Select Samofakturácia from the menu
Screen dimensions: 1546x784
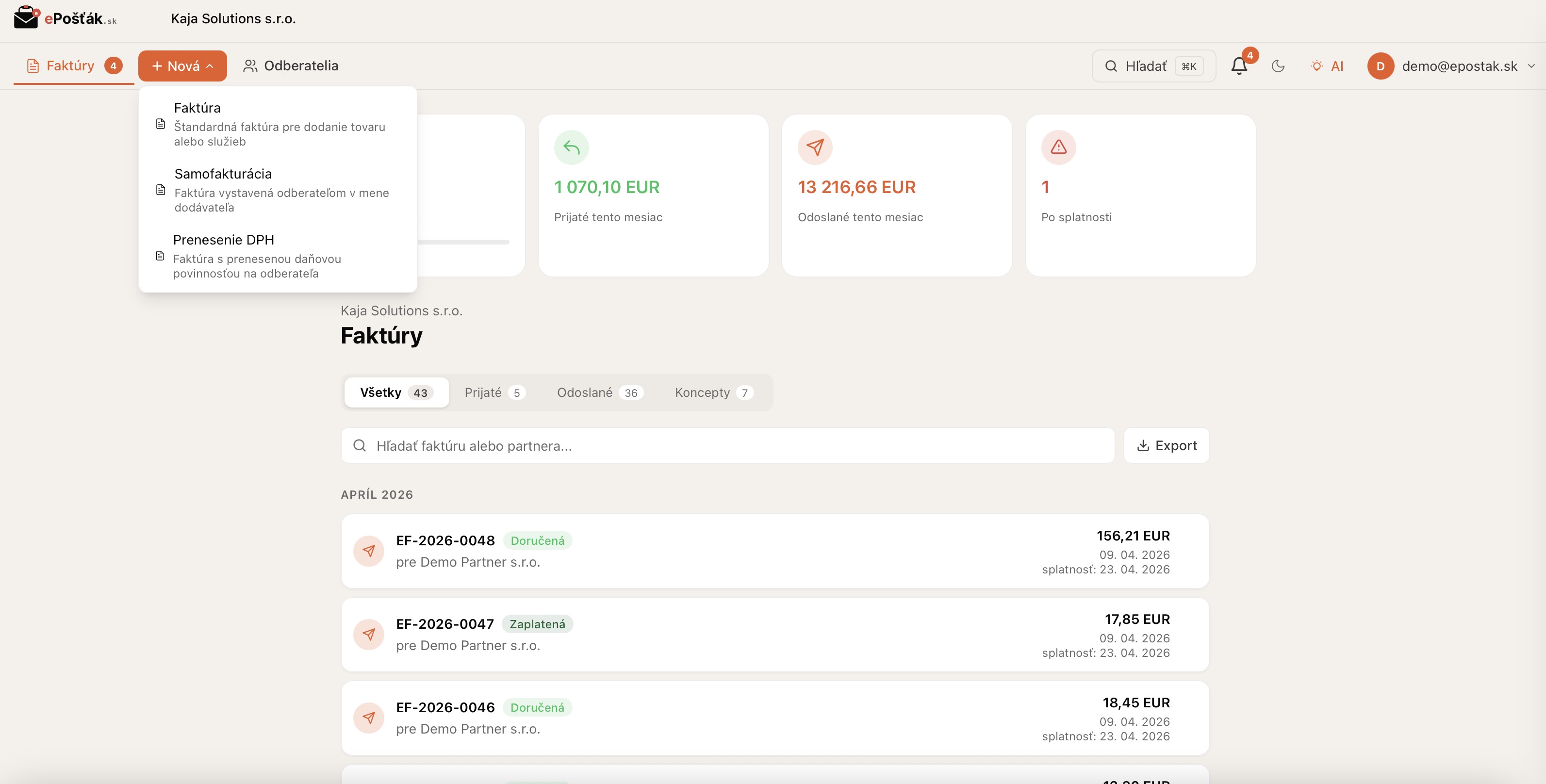tap(222, 173)
